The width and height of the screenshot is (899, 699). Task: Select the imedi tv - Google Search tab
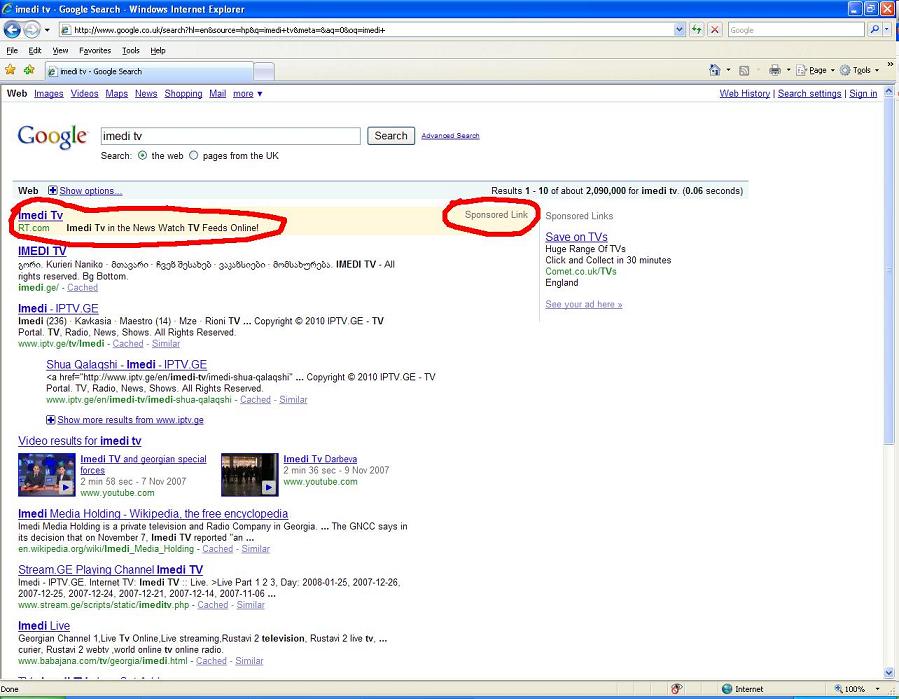tap(148, 71)
